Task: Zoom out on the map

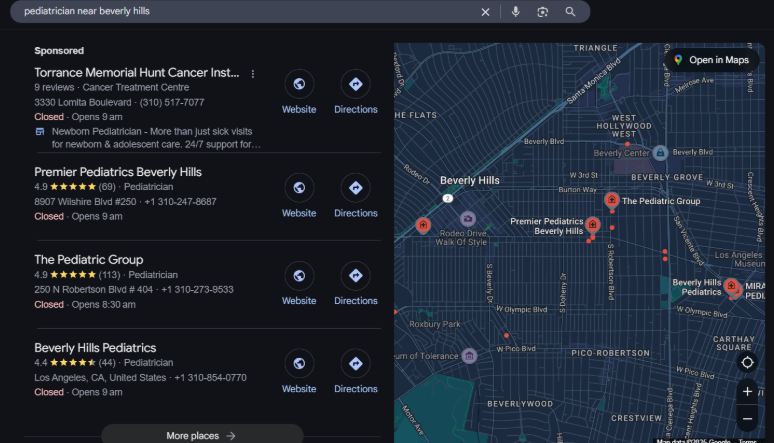Action: 747,419
